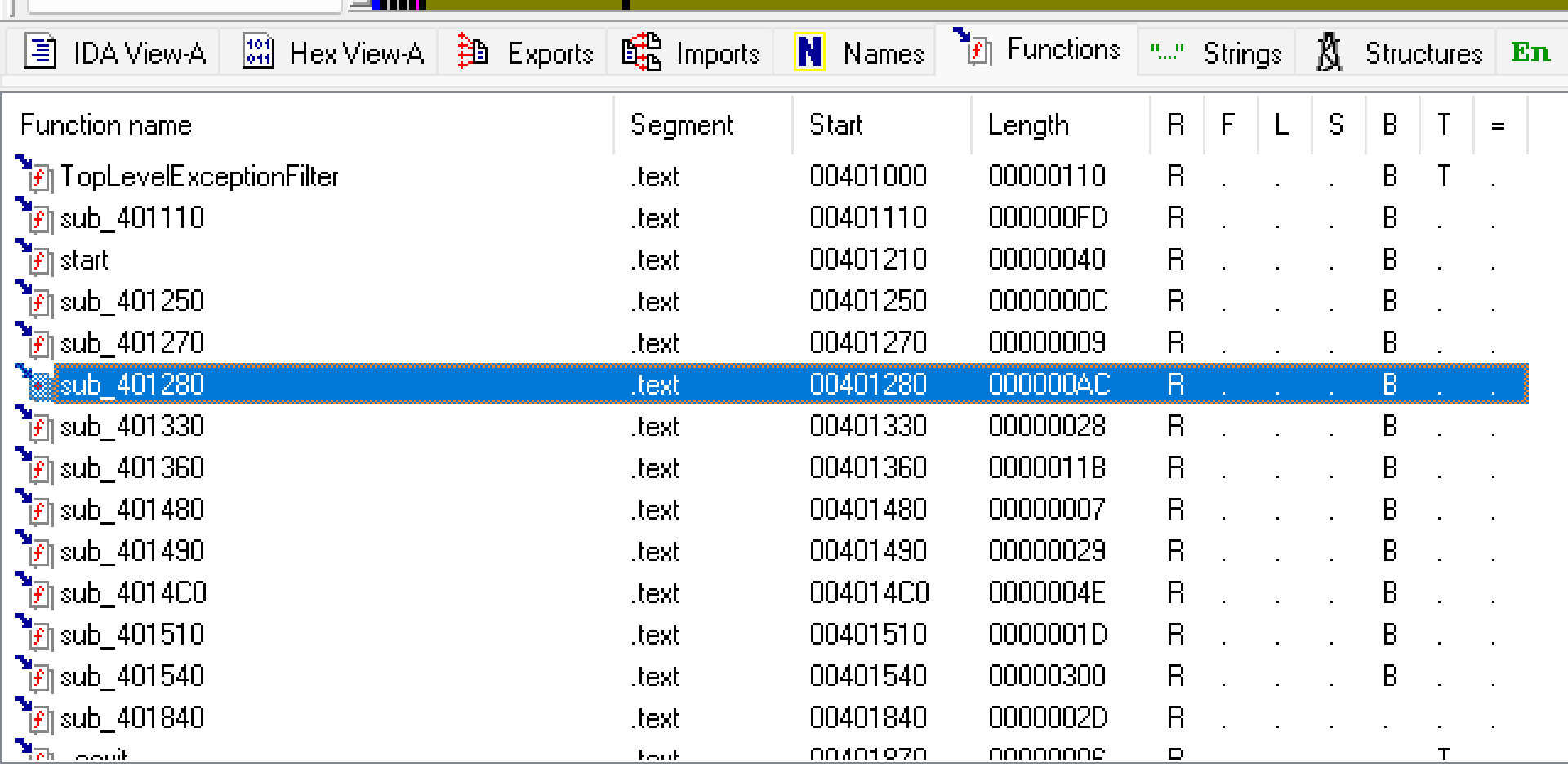Click function icon beside sub_4014C0
The image size is (1568, 764).
click(34, 591)
